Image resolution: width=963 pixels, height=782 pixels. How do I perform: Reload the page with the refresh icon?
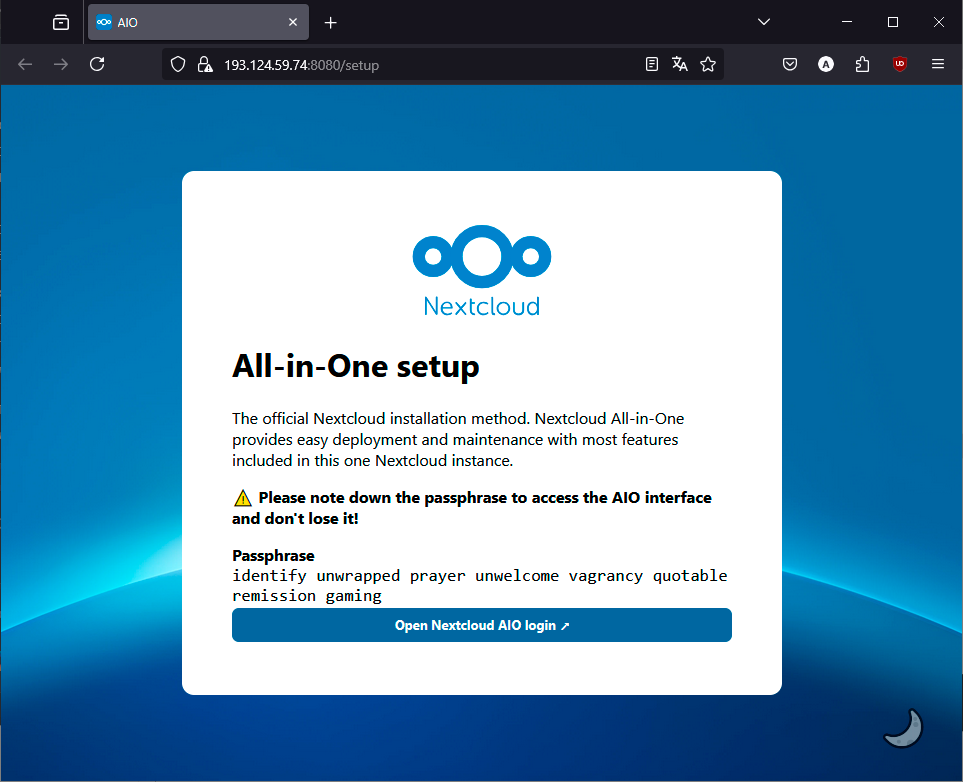click(96, 63)
